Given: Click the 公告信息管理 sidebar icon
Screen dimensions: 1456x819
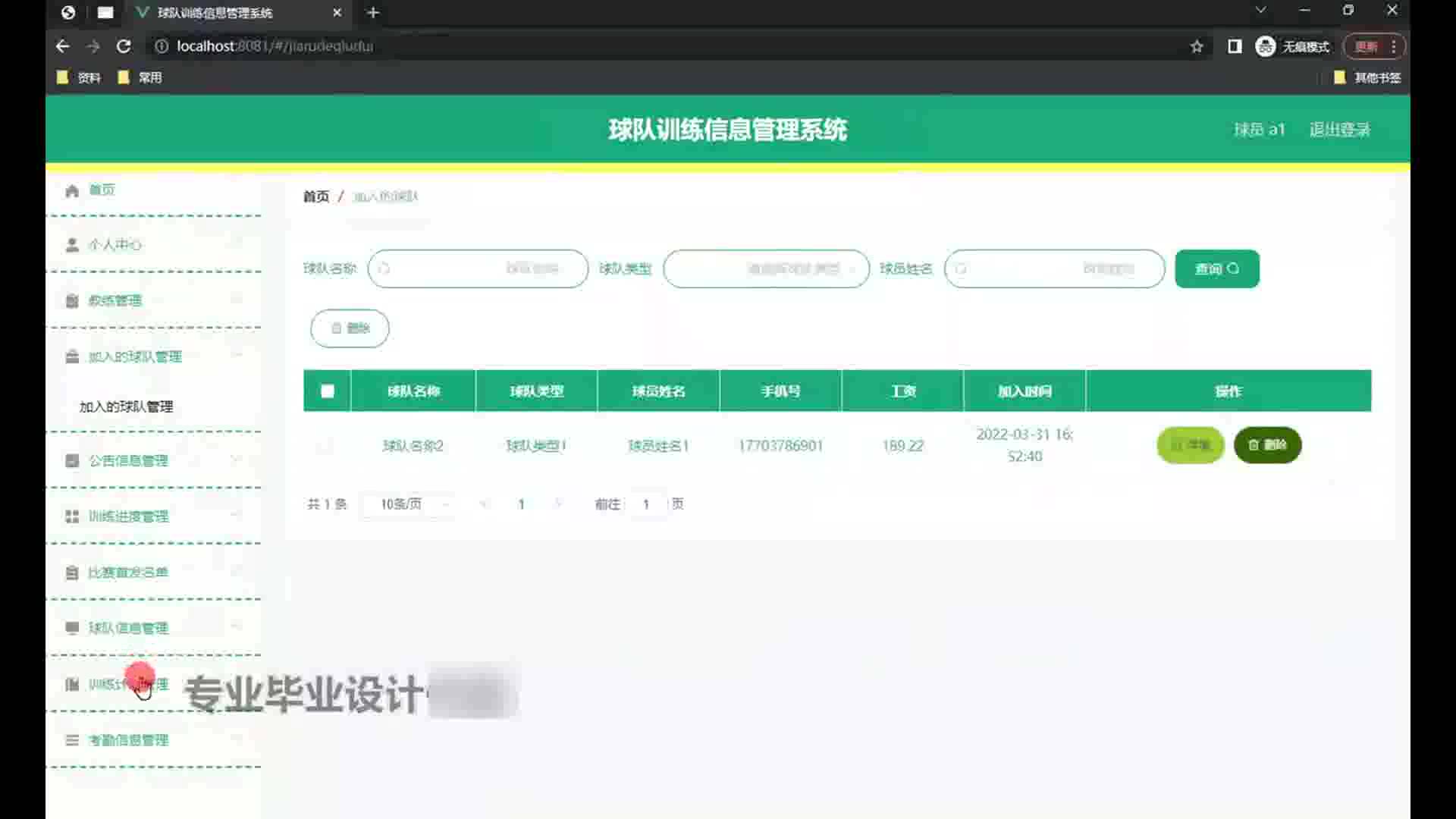Looking at the screenshot, I should coord(72,461).
